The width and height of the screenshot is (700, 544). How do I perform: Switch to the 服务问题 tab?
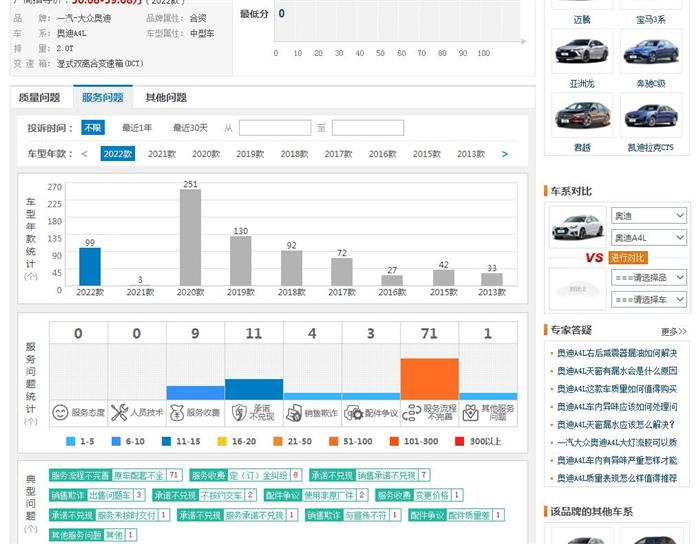coord(103,97)
